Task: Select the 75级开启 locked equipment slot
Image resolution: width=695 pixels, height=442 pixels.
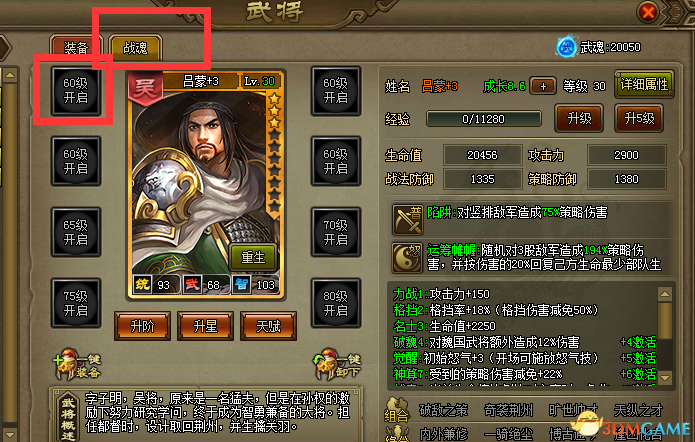Action: tap(76, 303)
